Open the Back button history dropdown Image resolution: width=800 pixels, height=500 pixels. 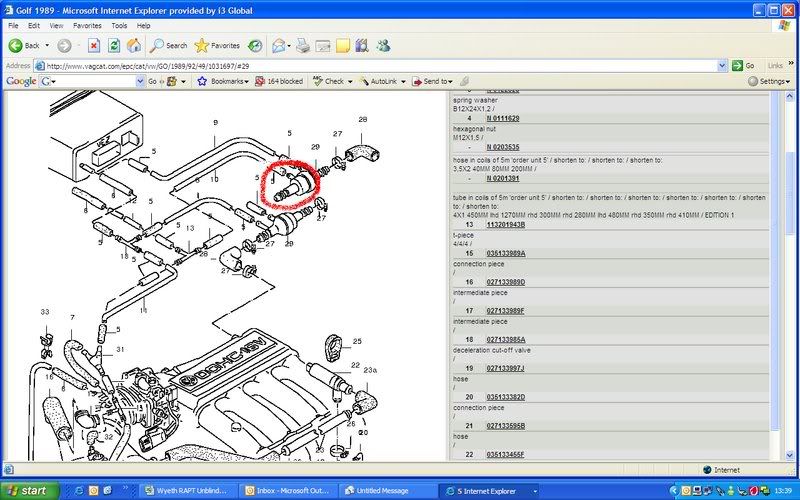47,45
